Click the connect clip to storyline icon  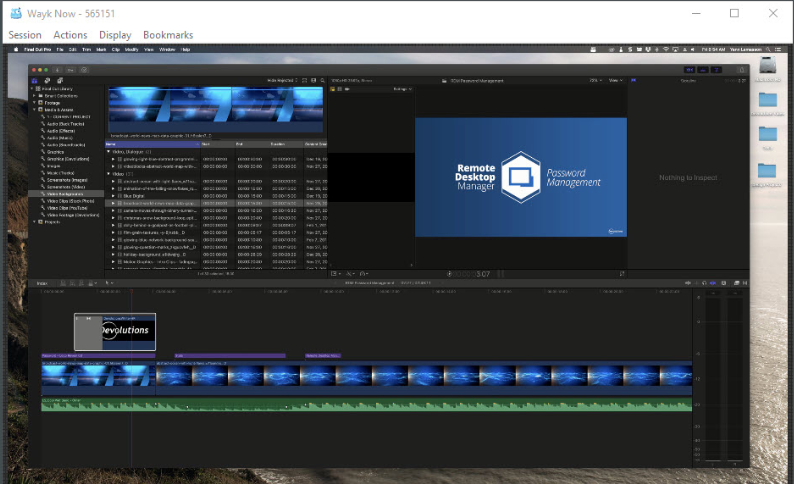click(63, 284)
